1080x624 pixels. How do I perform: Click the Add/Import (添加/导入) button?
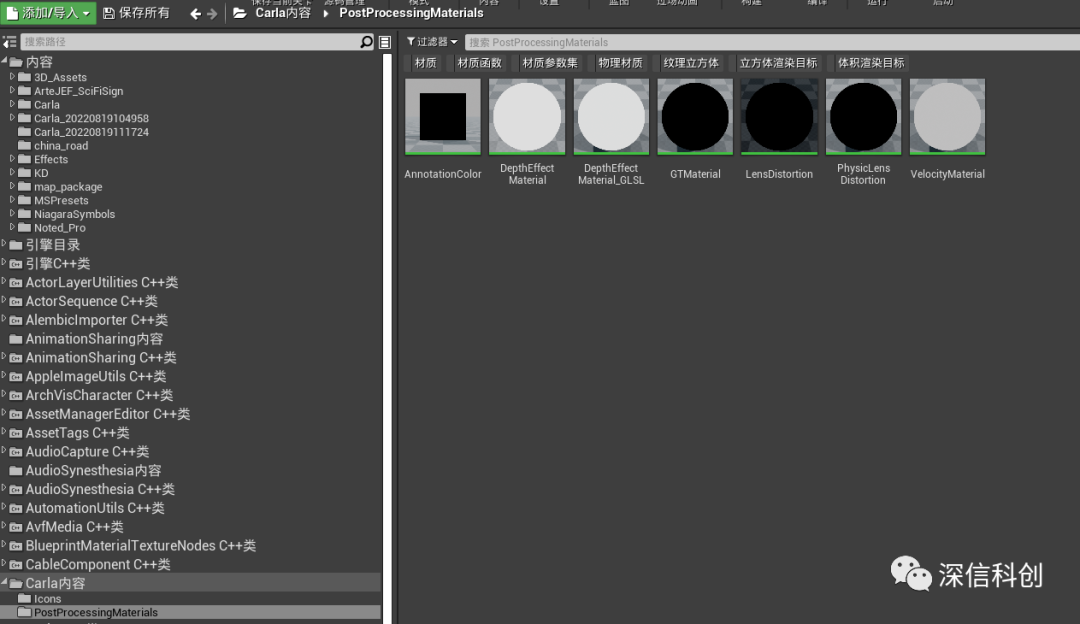click(x=48, y=13)
